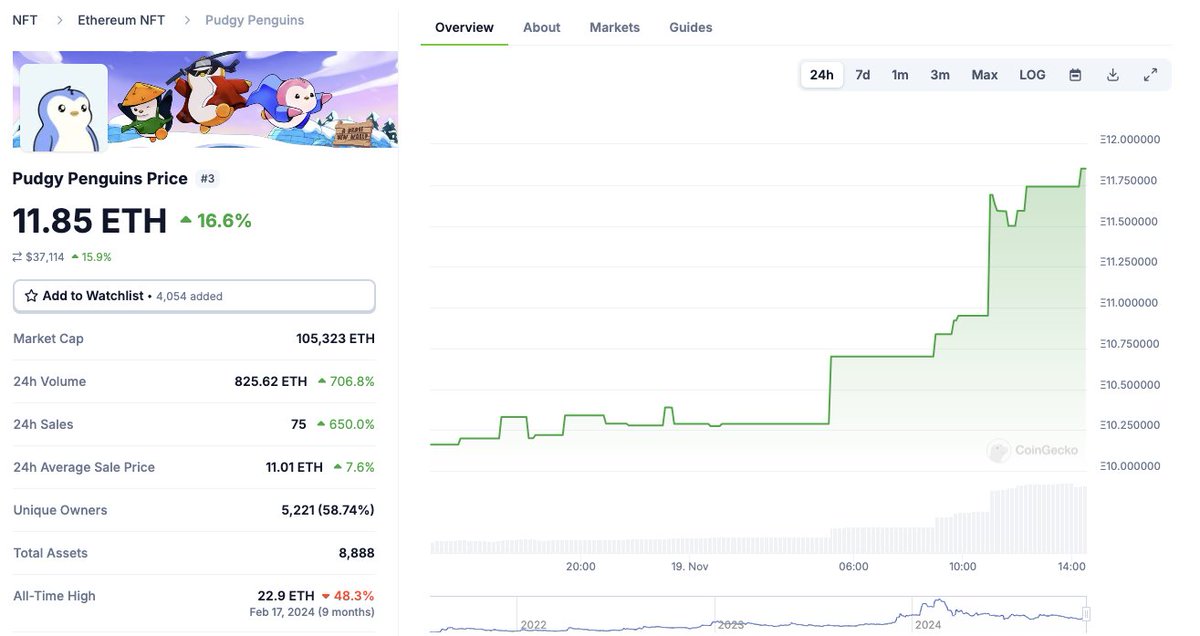Click the currency conversion swap icon near $37,114
Screen dimensions: 1200x636
(17, 256)
